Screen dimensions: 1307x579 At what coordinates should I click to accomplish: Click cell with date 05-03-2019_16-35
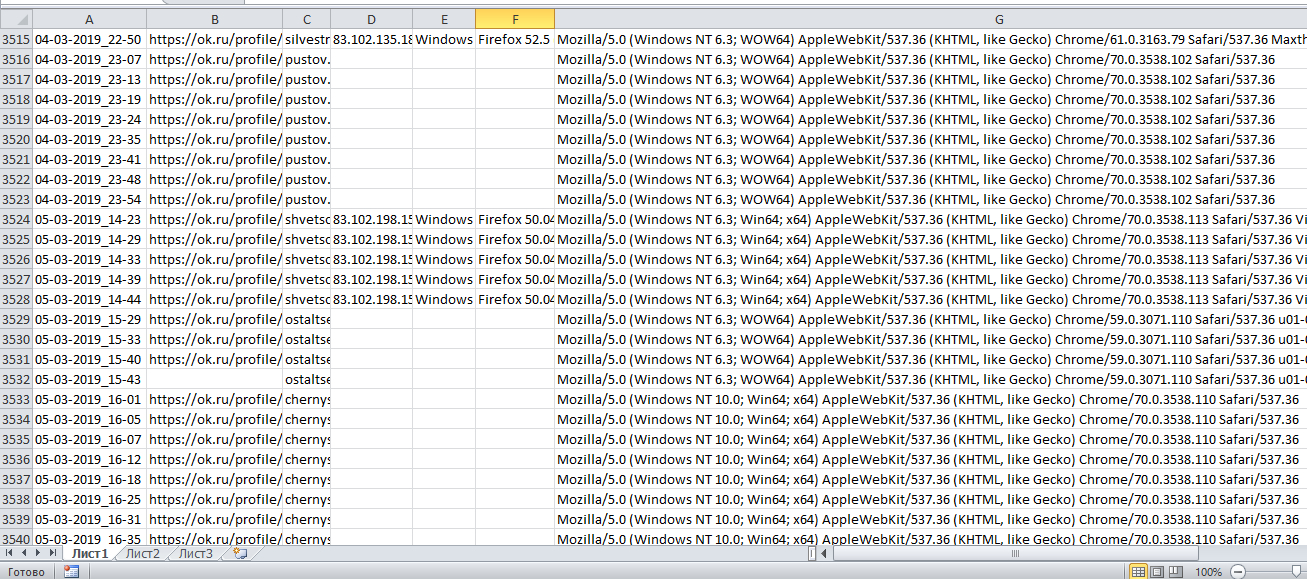(x=90, y=539)
